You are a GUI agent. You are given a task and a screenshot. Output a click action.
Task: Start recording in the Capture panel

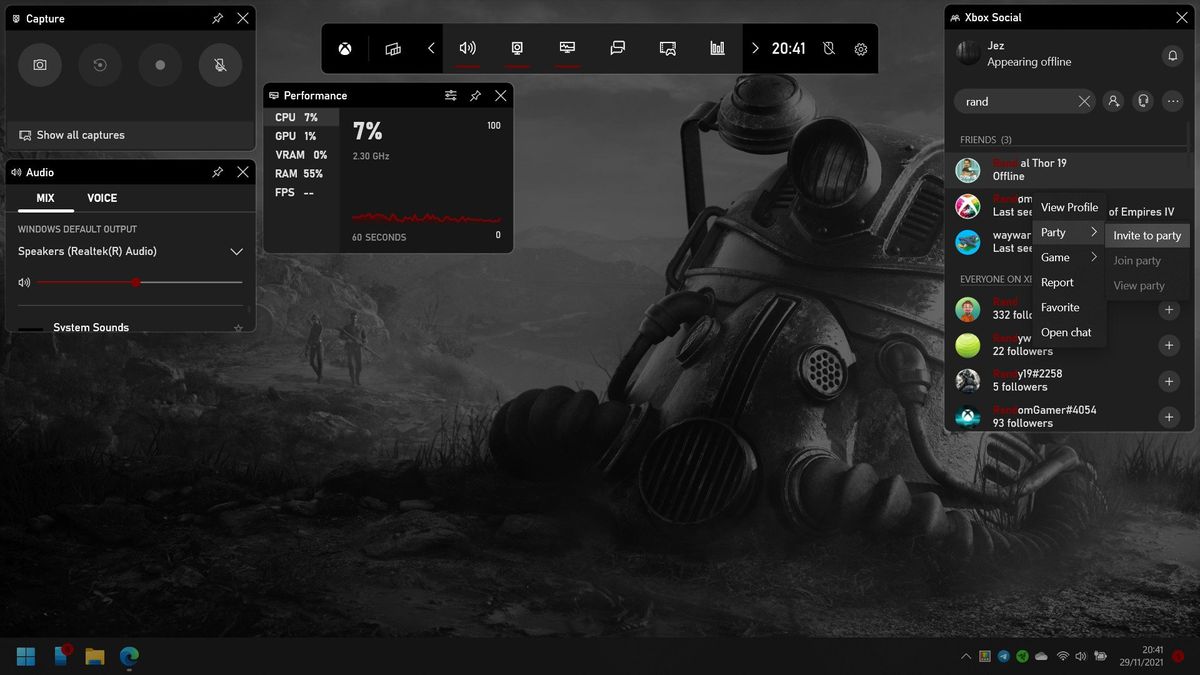160,65
